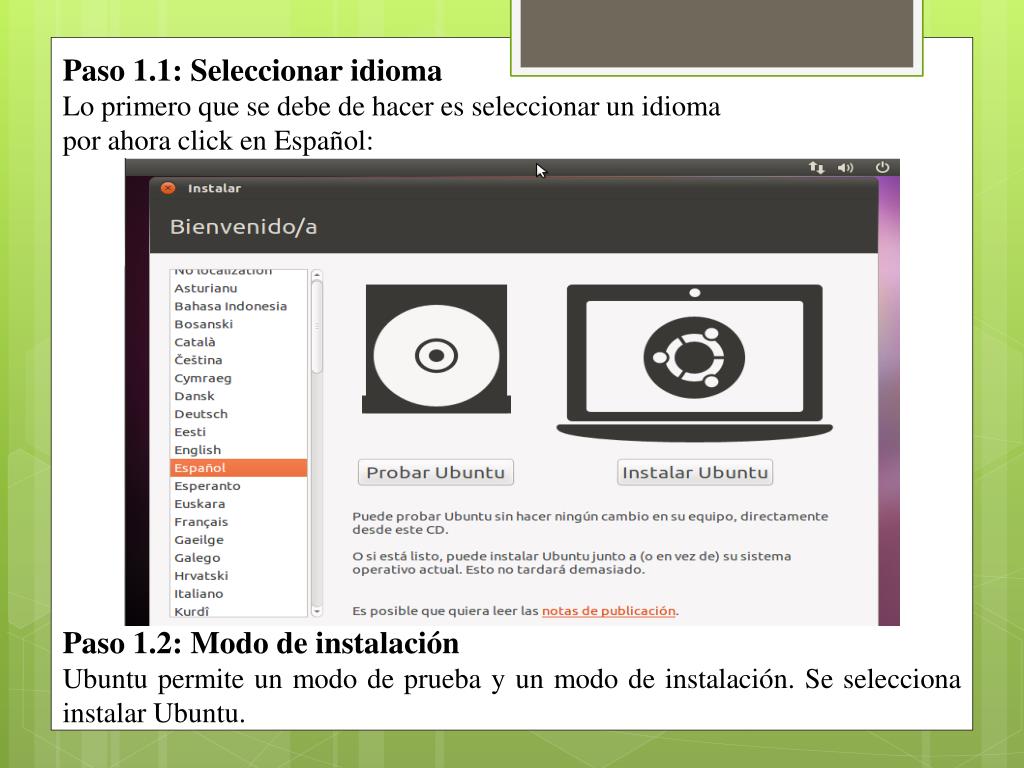Pick English in the language list
This screenshot has width=1024, height=768.
(238, 450)
